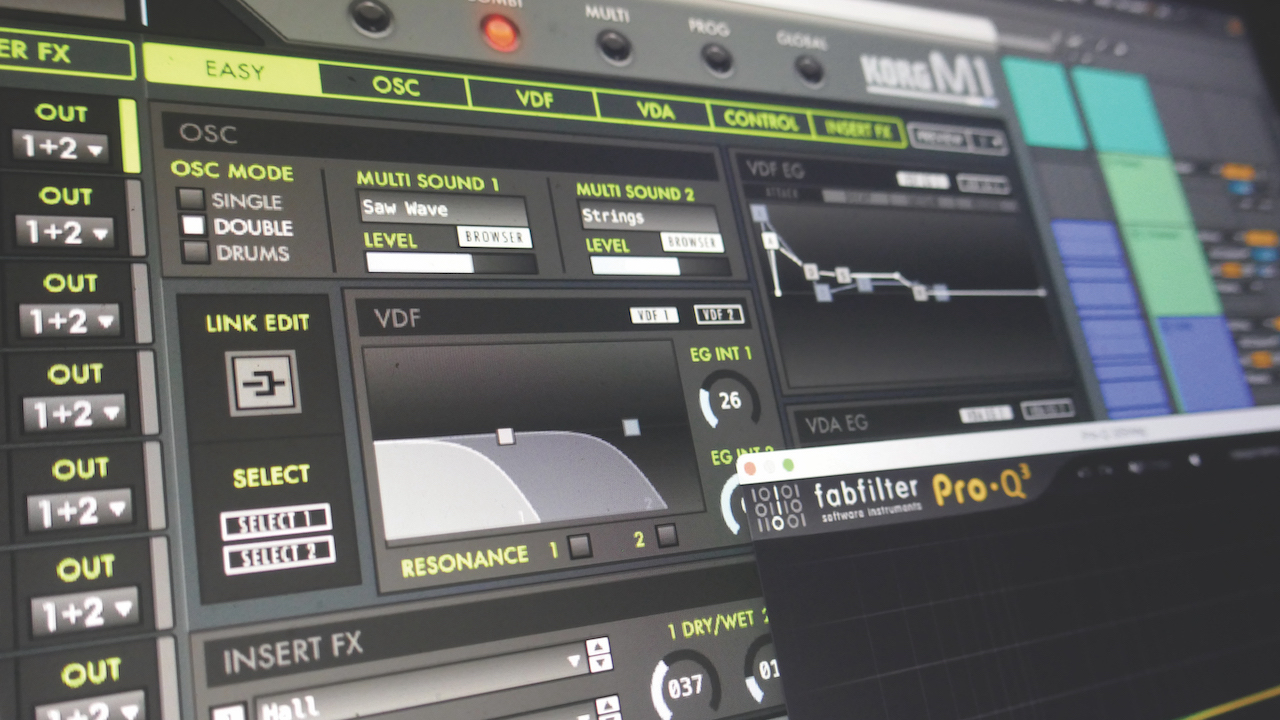
Task: Click the Strings multisound name field
Action: click(649, 216)
